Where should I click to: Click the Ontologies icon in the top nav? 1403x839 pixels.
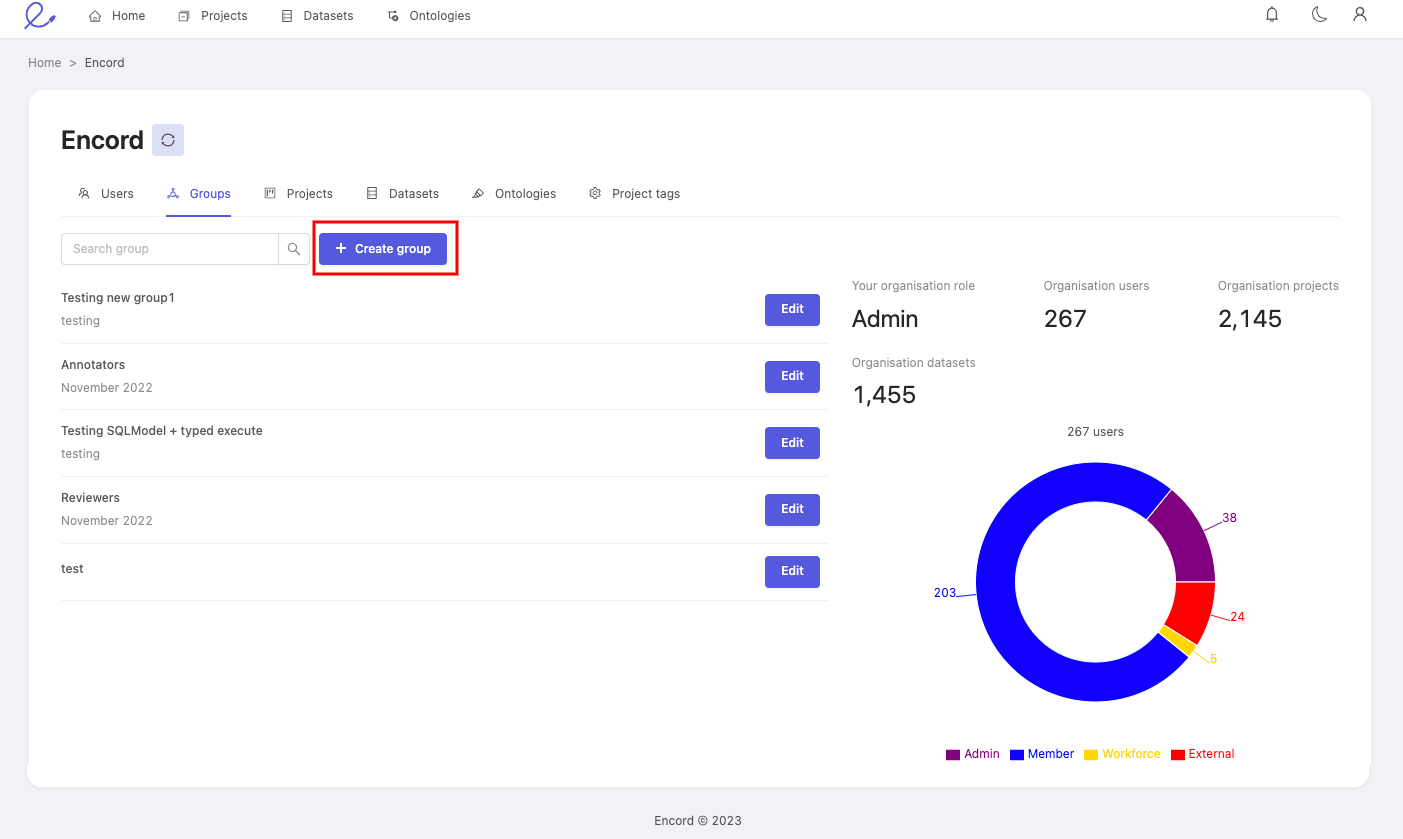[x=393, y=16]
